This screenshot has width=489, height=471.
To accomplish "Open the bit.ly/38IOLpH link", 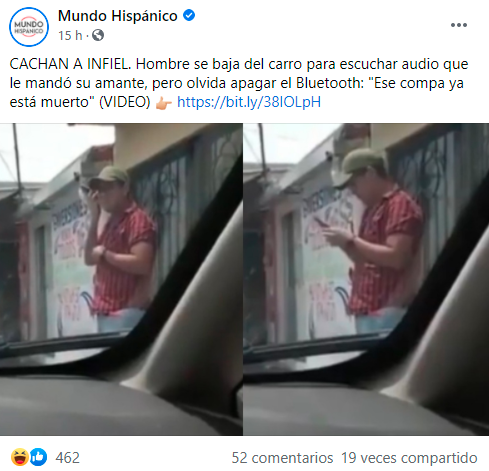I will pyautogui.click(x=249, y=102).
